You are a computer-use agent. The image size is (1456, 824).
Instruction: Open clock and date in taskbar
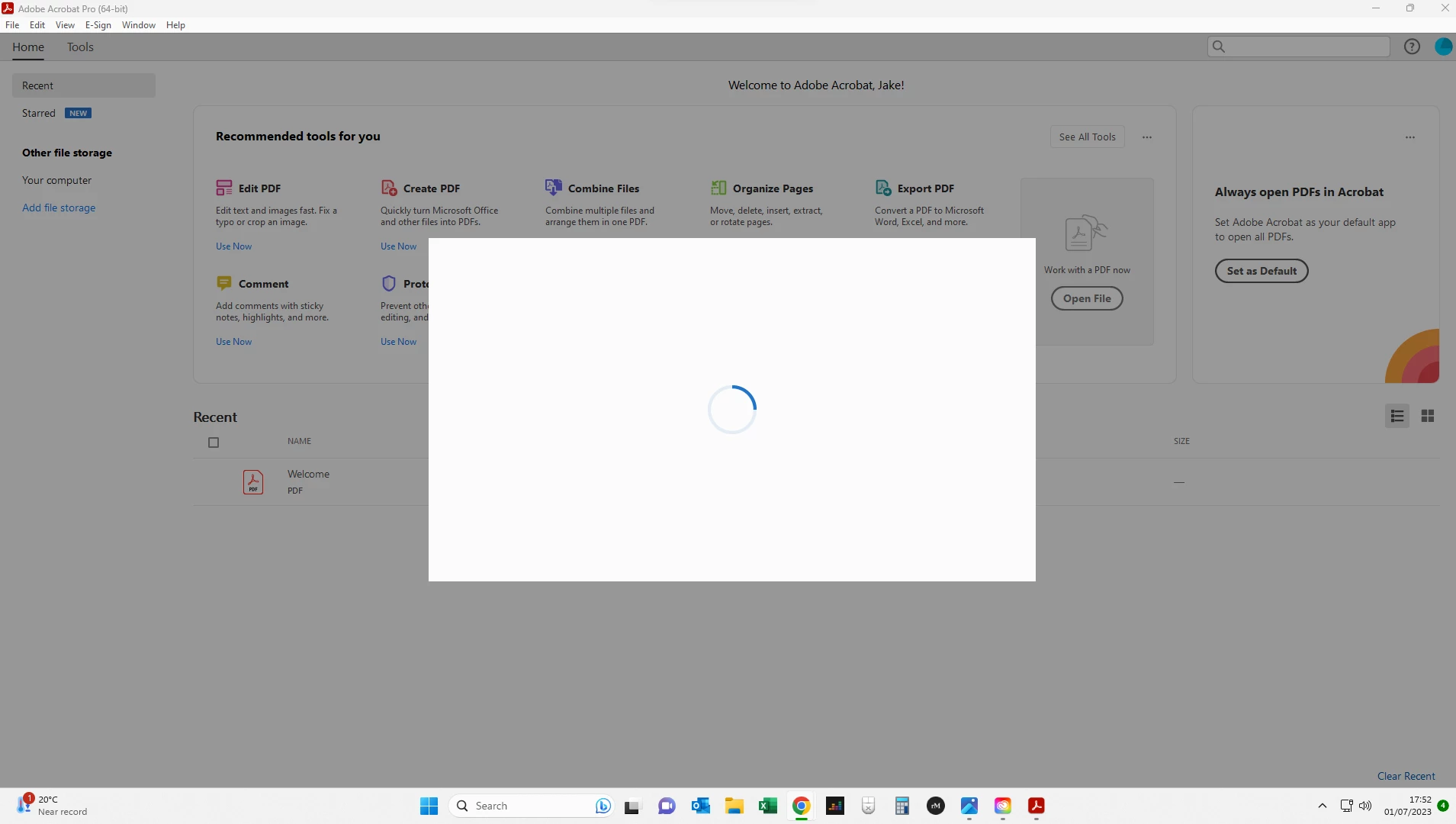point(1408,806)
